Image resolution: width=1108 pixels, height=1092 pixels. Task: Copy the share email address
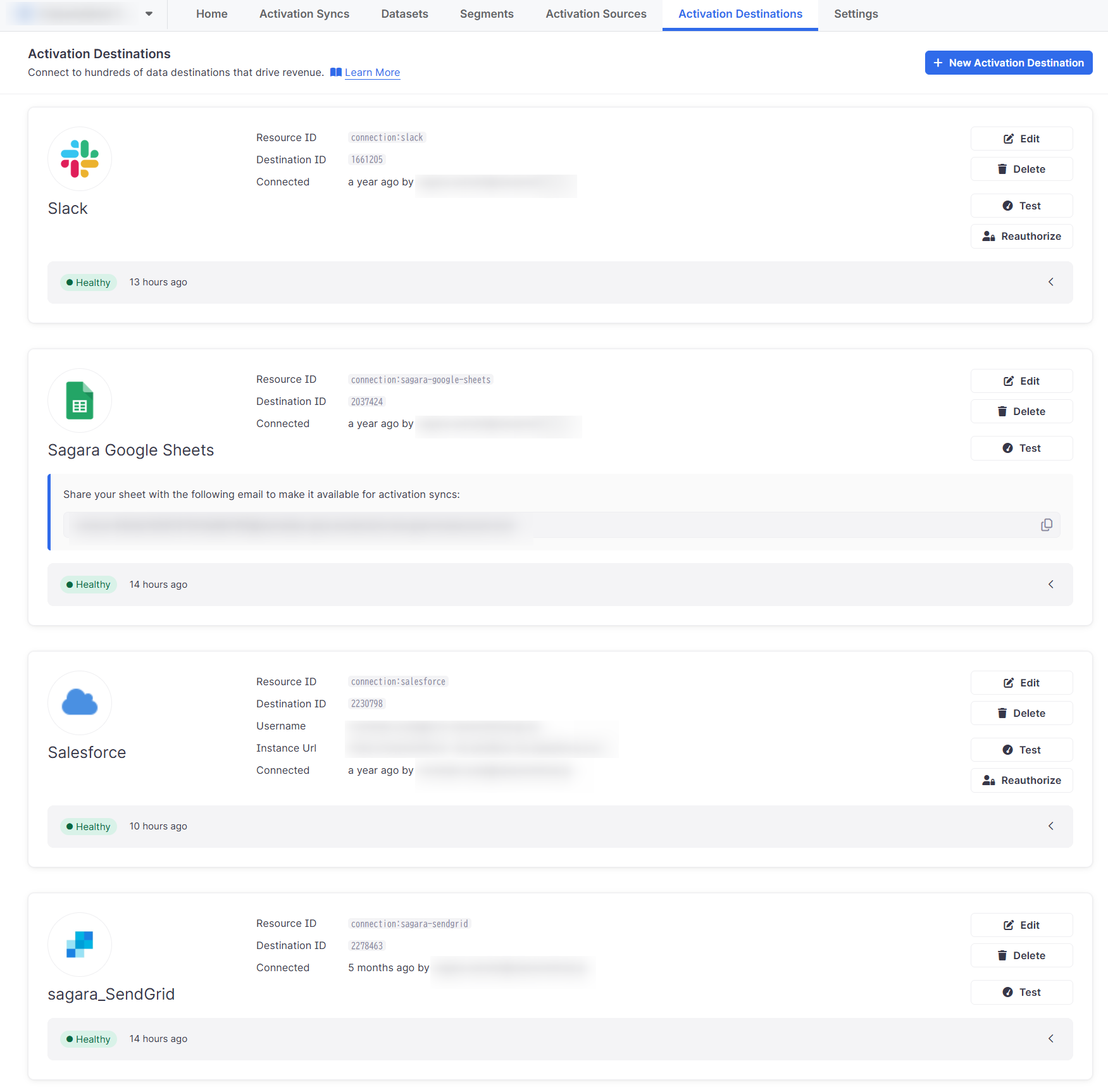pyautogui.click(x=1046, y=525)
